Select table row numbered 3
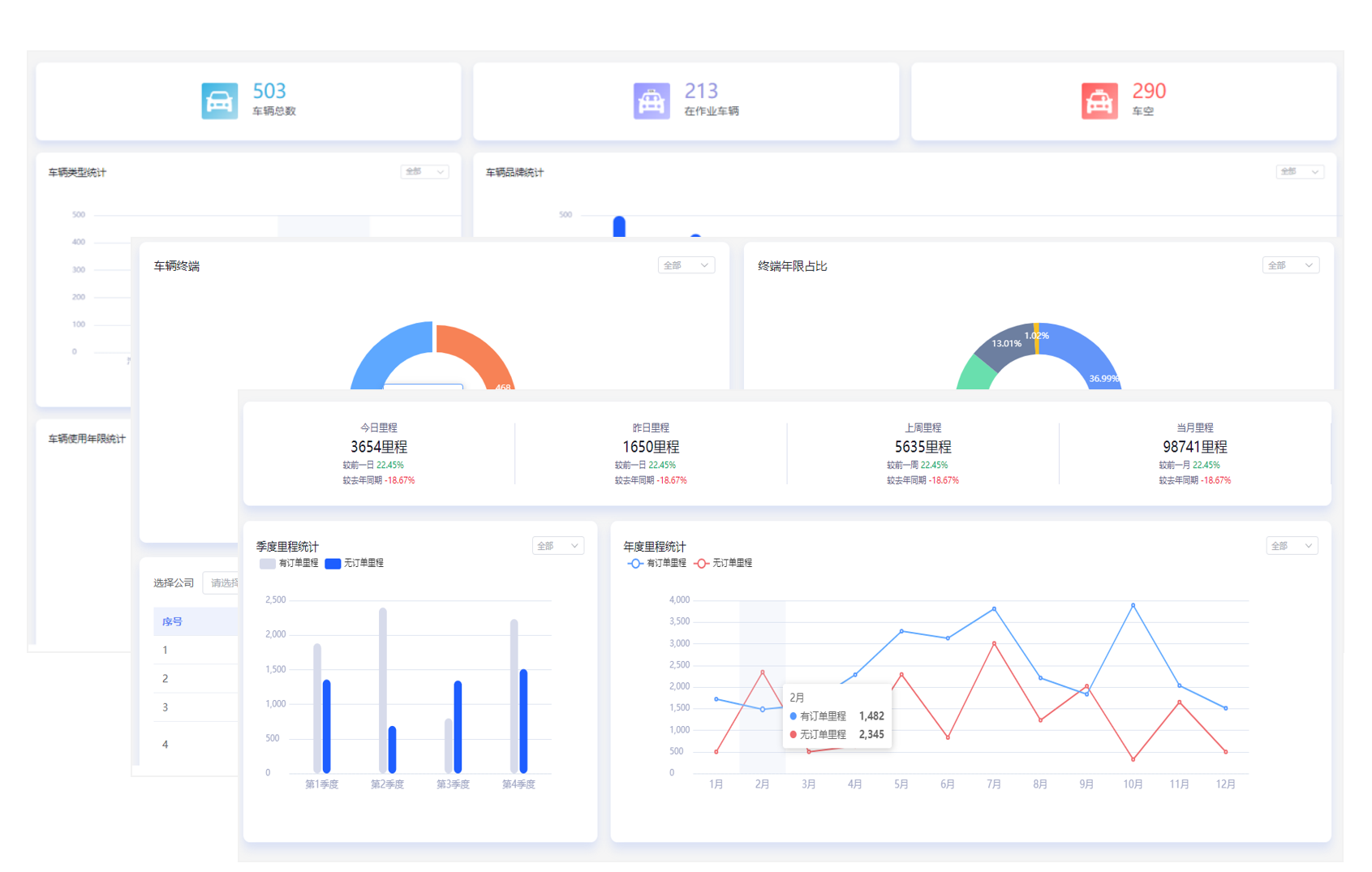Viewport: 1372px width, 872px height. 195,707
